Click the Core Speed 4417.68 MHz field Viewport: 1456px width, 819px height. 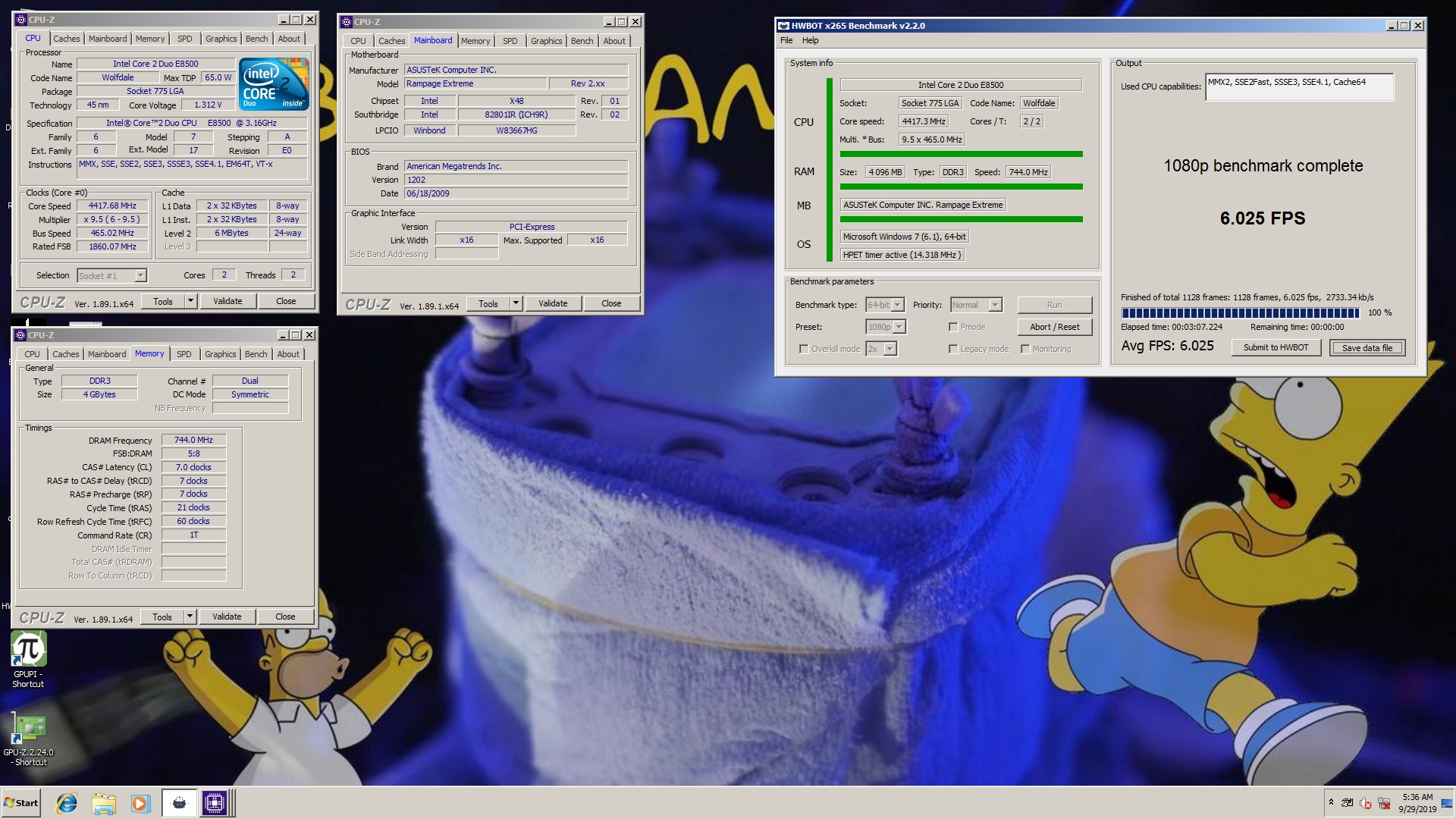[x=112, y=206]
